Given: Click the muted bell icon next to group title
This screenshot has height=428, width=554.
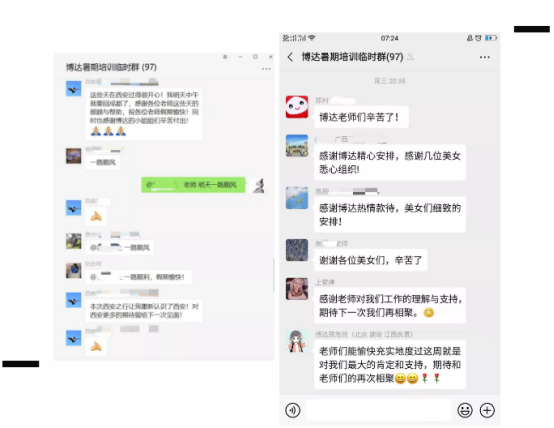Looking at the screenshot, I should pyautogui.click(x=410, y=57).
